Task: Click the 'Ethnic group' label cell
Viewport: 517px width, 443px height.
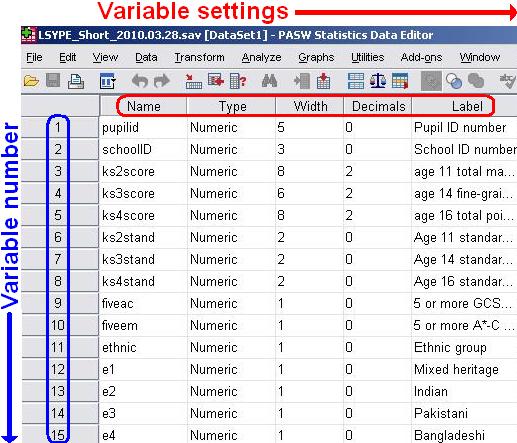Action: click(465, 347)
